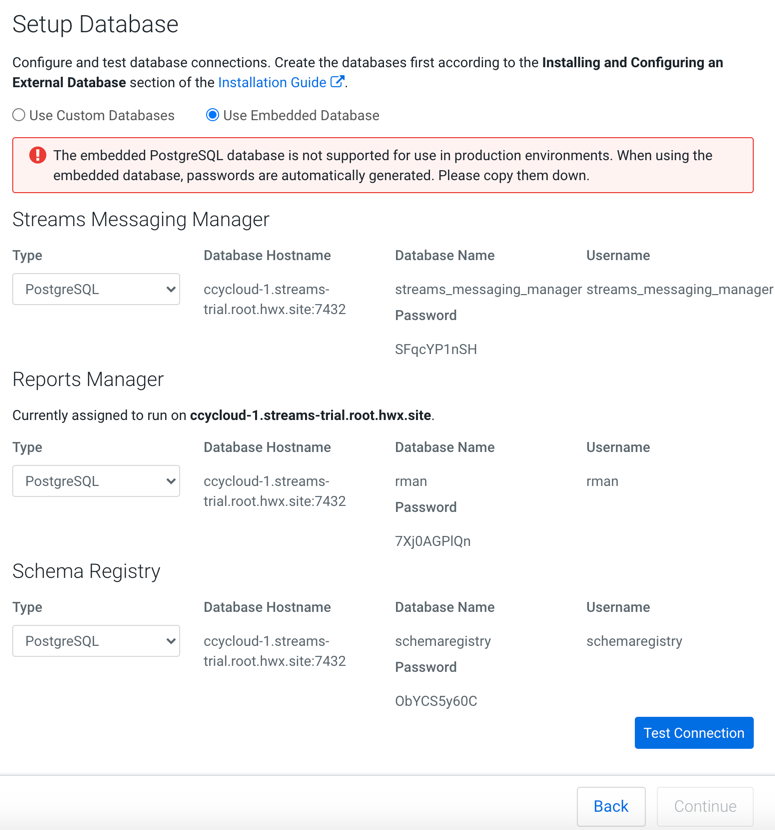Click the Schema Registry section heading

click(x=86, y=572)
